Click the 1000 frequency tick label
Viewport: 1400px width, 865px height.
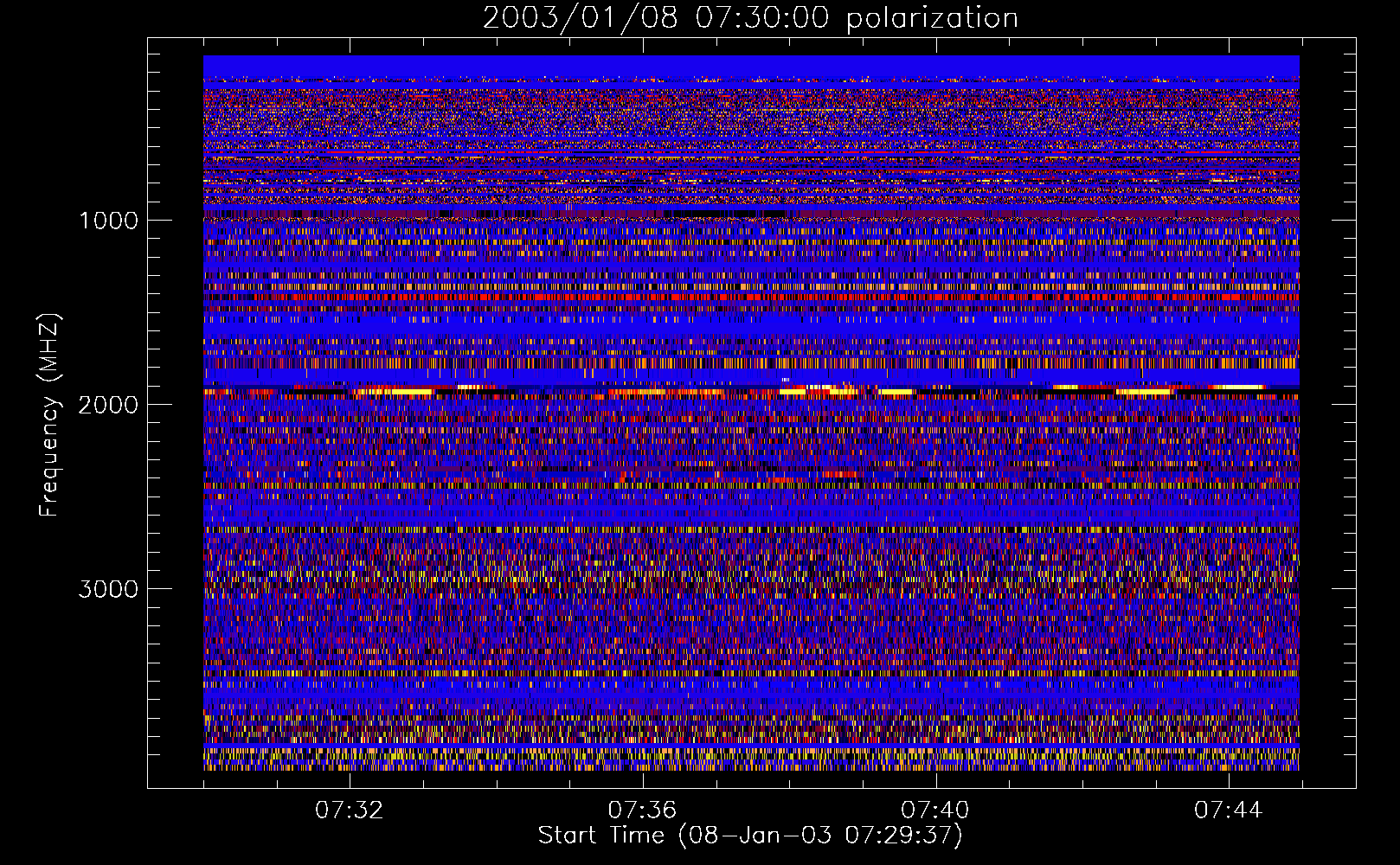(108, 221)
